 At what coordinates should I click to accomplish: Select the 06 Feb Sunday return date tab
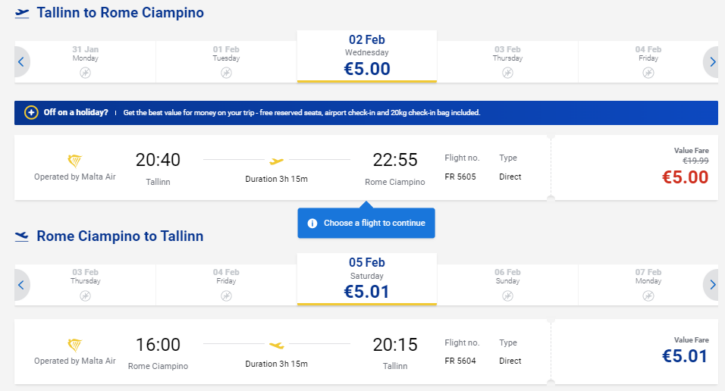(x=507, y=285)
